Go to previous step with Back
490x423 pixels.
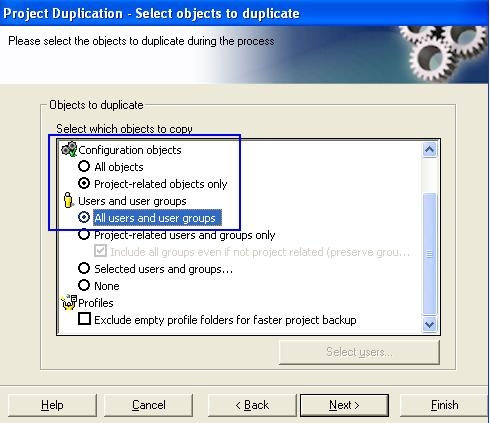tap(252, 405)
